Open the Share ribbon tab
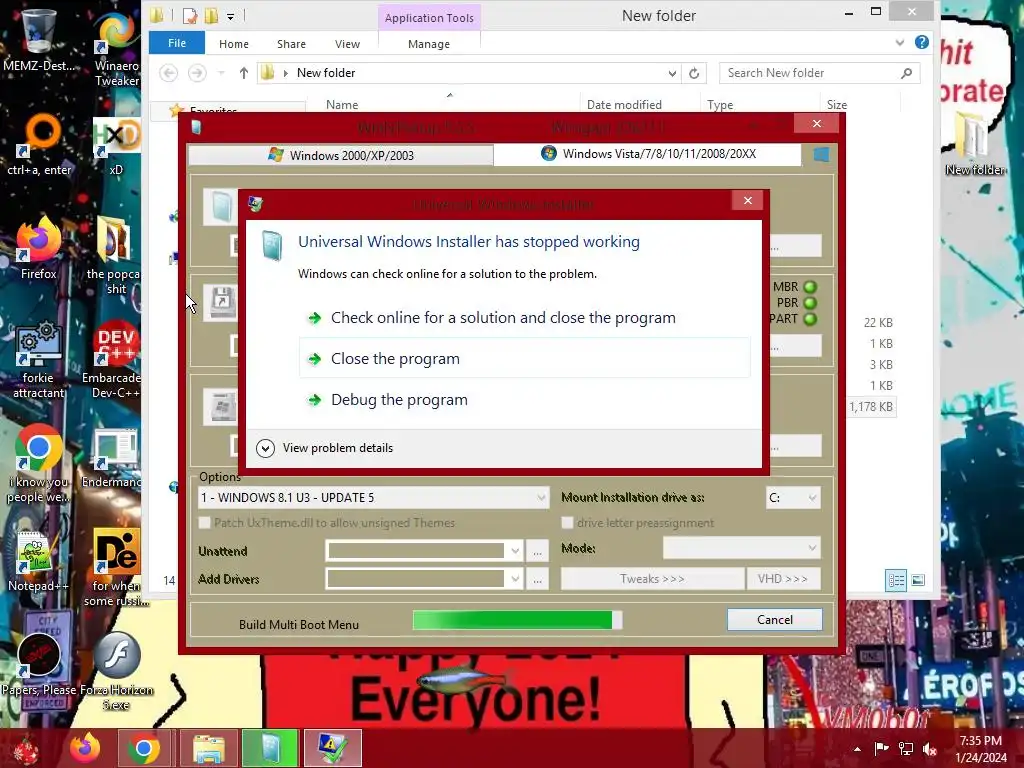This screenshot has width=1024, height=768. pyautogui.click(x=291, y=44)
